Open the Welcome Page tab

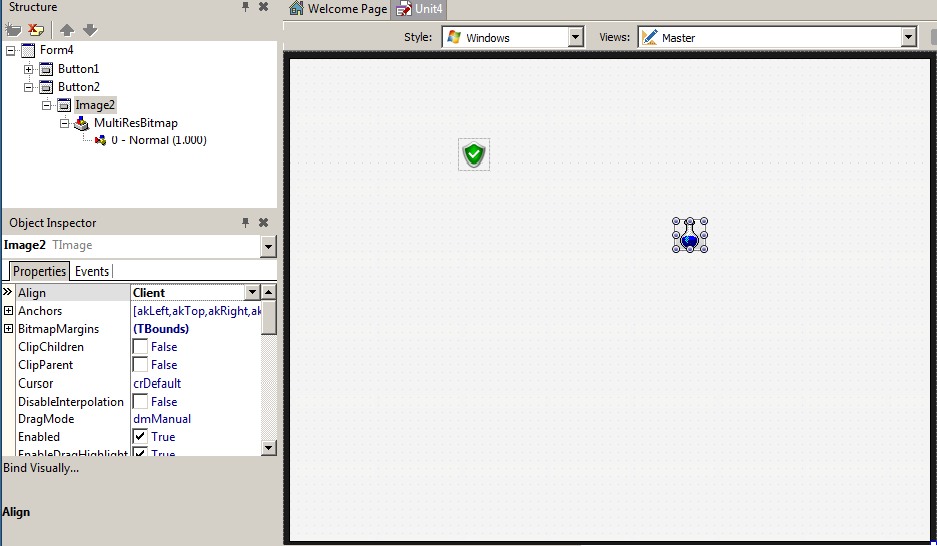[x=338, y=9]
